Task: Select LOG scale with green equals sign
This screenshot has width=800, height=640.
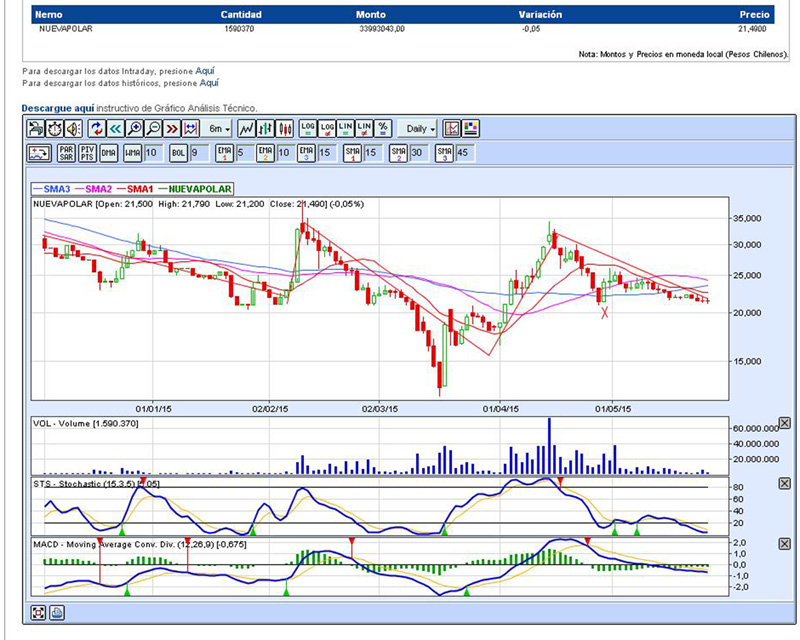Action: (x=308, y=129)
